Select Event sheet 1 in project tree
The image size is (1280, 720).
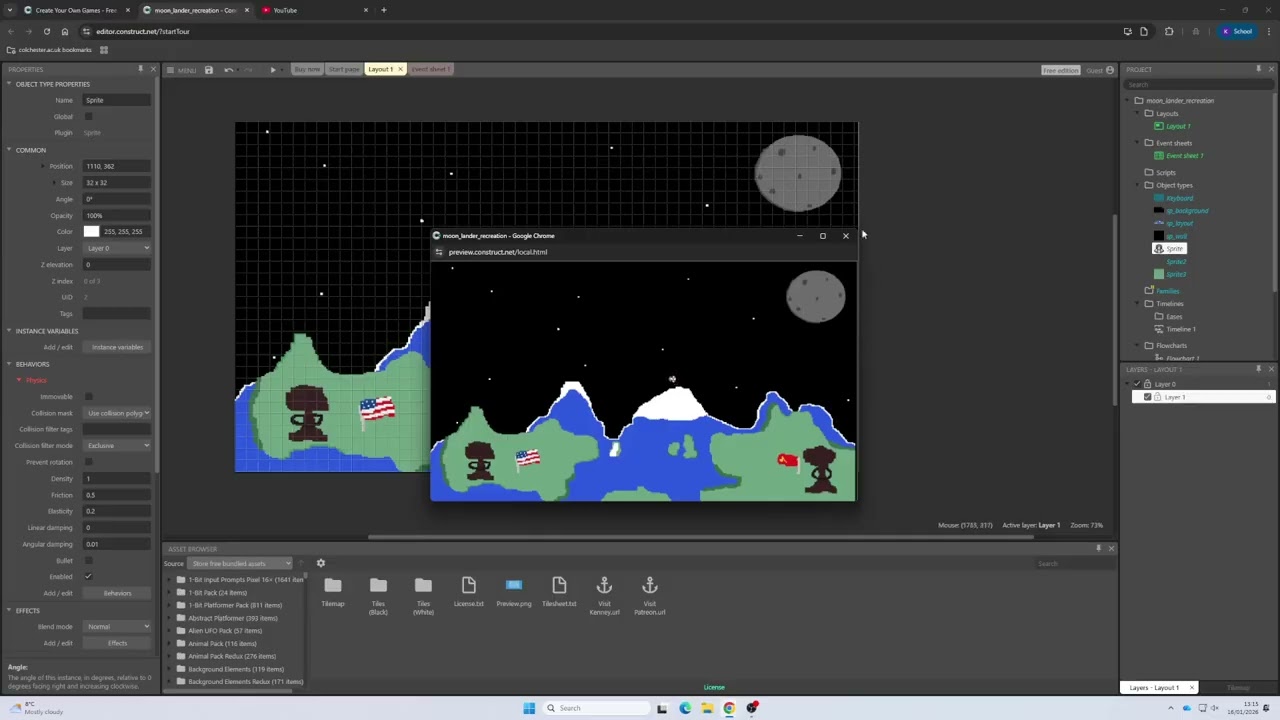click(1184, 155)
